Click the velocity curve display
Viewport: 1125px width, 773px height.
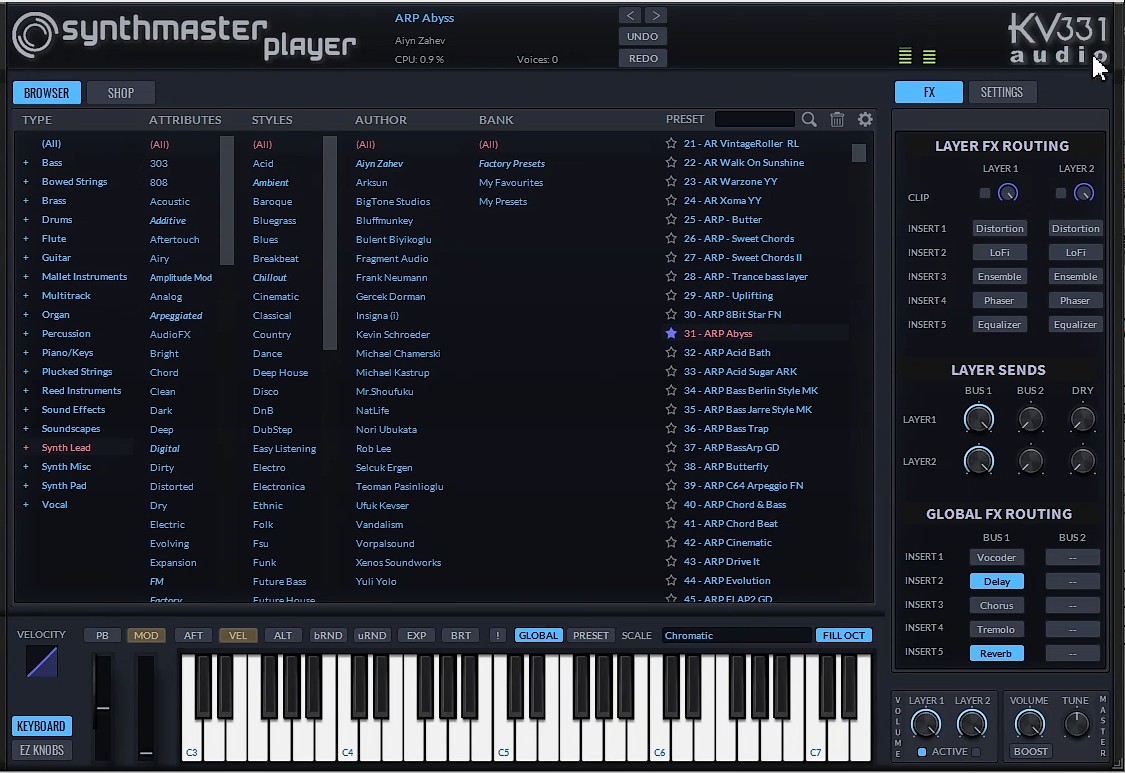pos(41,662)
